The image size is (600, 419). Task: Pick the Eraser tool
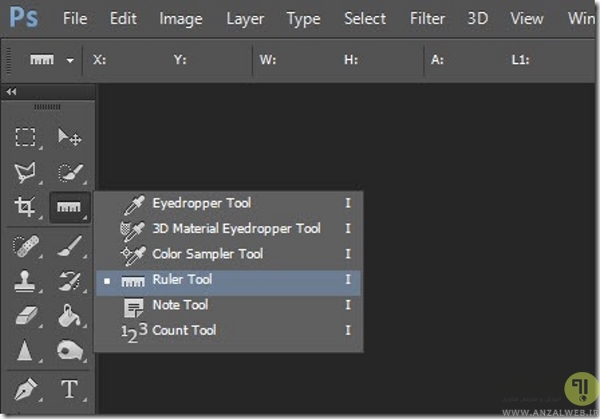click(x=25, y=315)
